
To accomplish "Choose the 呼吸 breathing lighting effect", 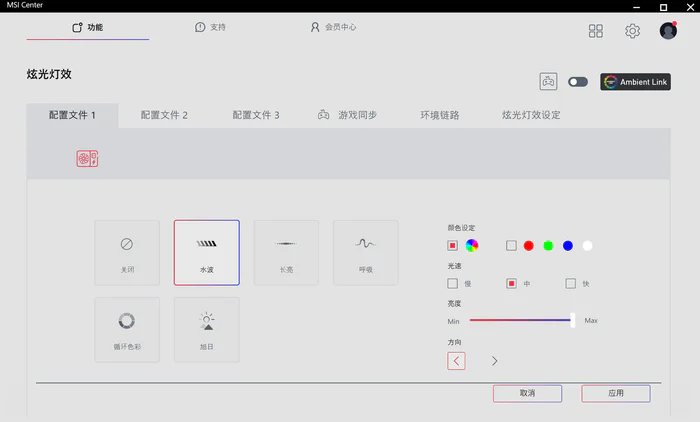I will point(366,253).
